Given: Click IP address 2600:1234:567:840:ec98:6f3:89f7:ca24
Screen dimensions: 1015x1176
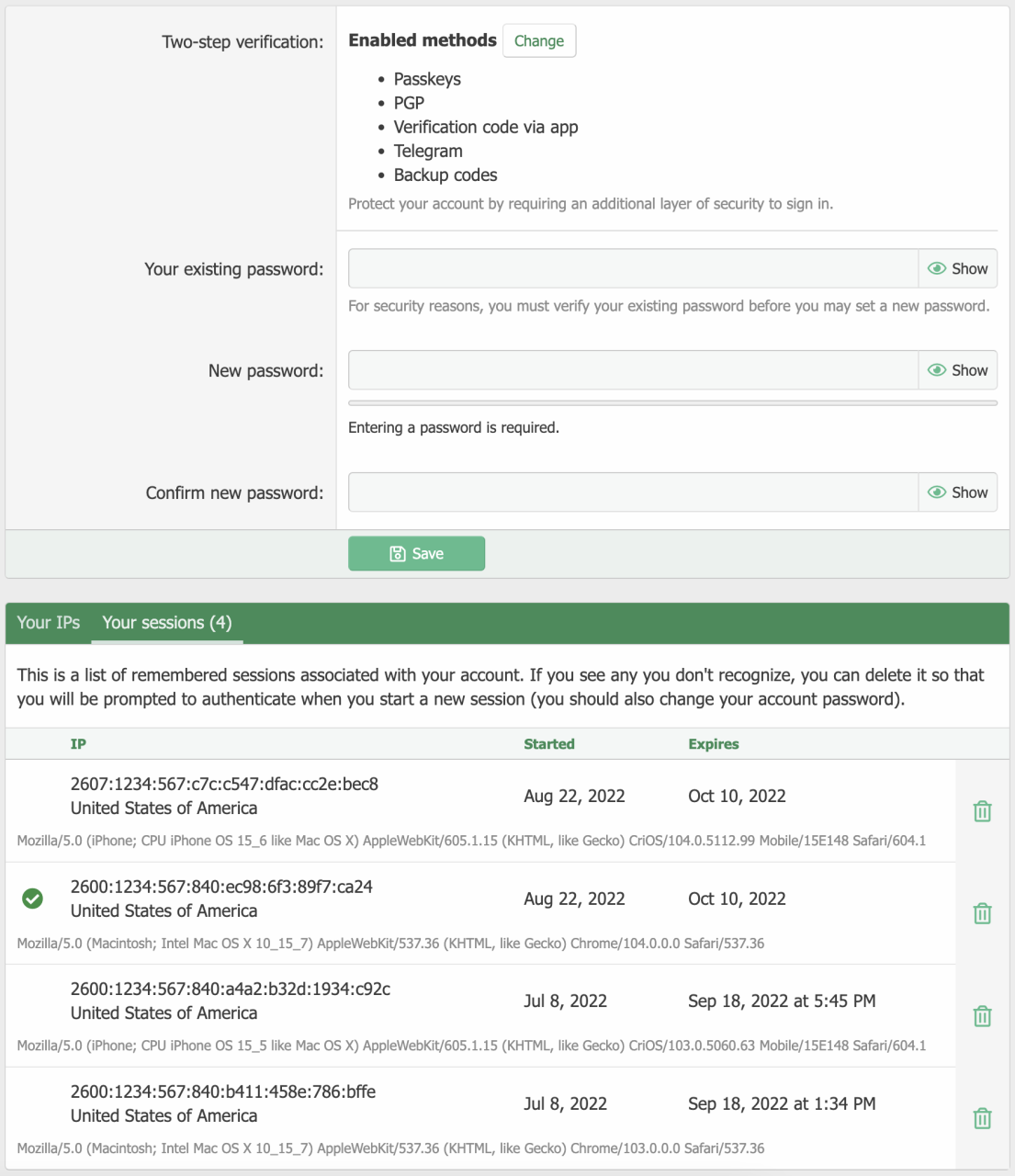Looking at the screenshot, I should click(x=221, y=887).
